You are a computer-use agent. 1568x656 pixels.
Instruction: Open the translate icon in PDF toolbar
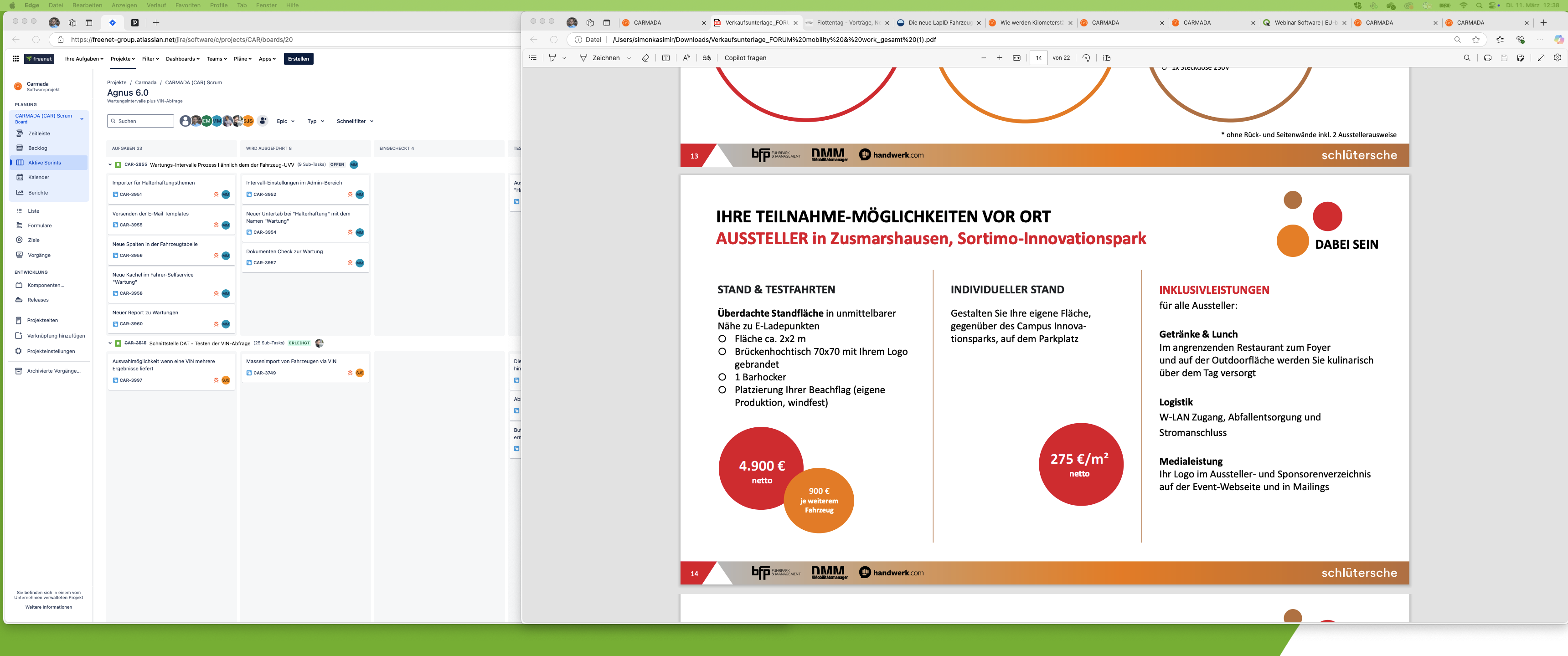tap(707, 58)
